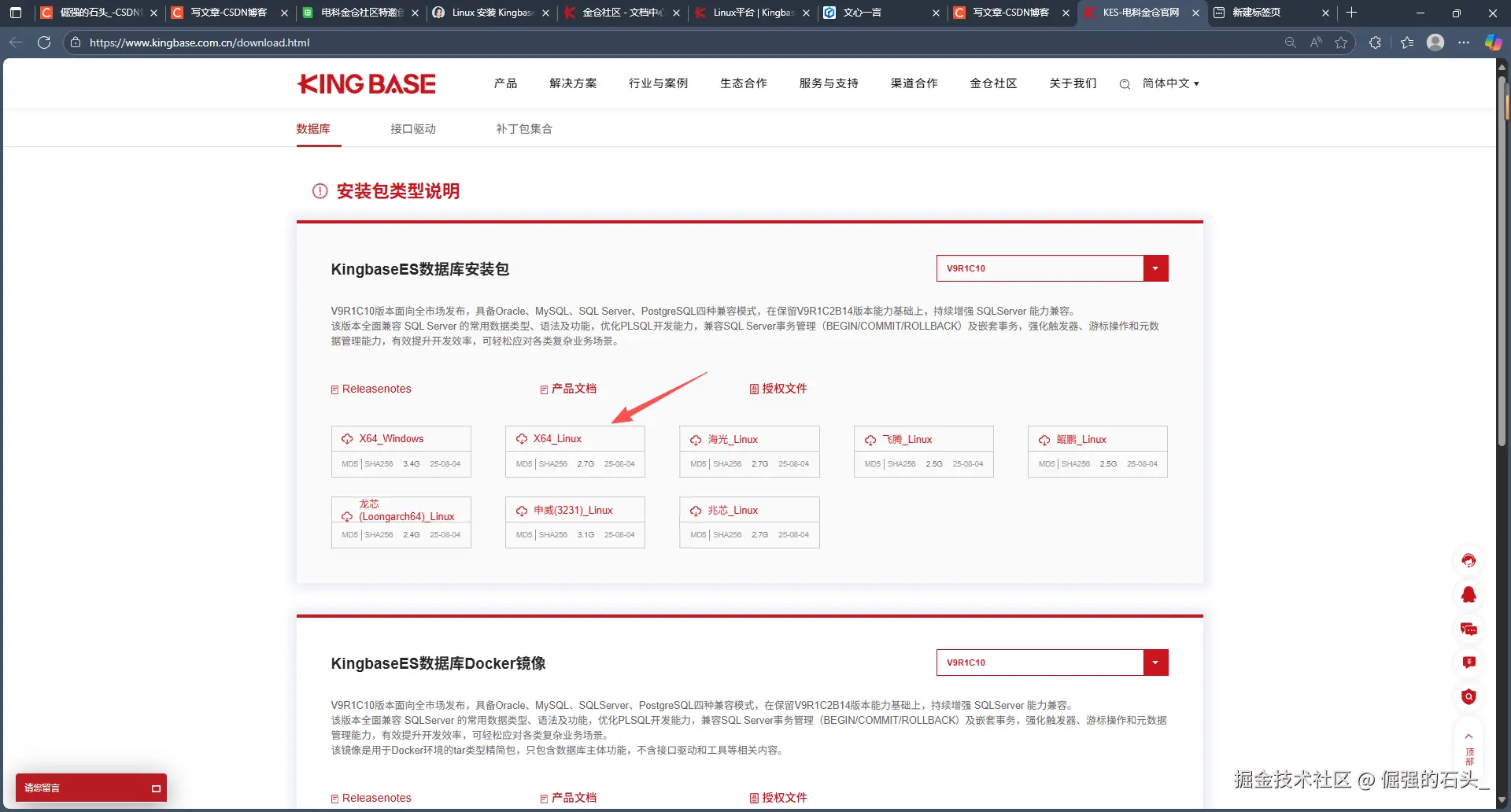Open read aloud icon in address bar

pyautogui.click(x=1316, y=42)
